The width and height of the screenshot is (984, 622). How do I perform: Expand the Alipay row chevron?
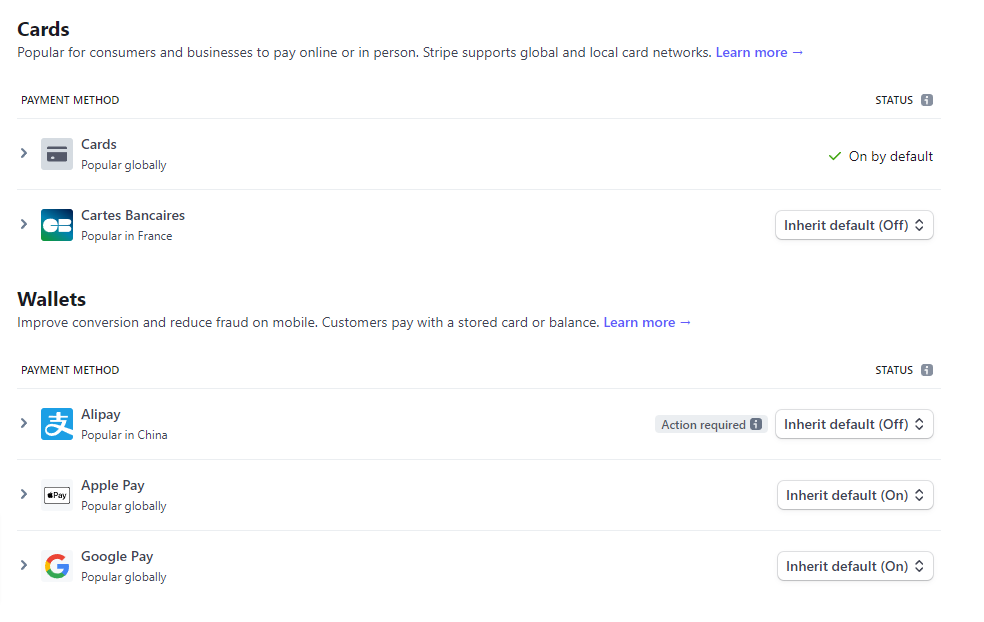coord(24,423)
